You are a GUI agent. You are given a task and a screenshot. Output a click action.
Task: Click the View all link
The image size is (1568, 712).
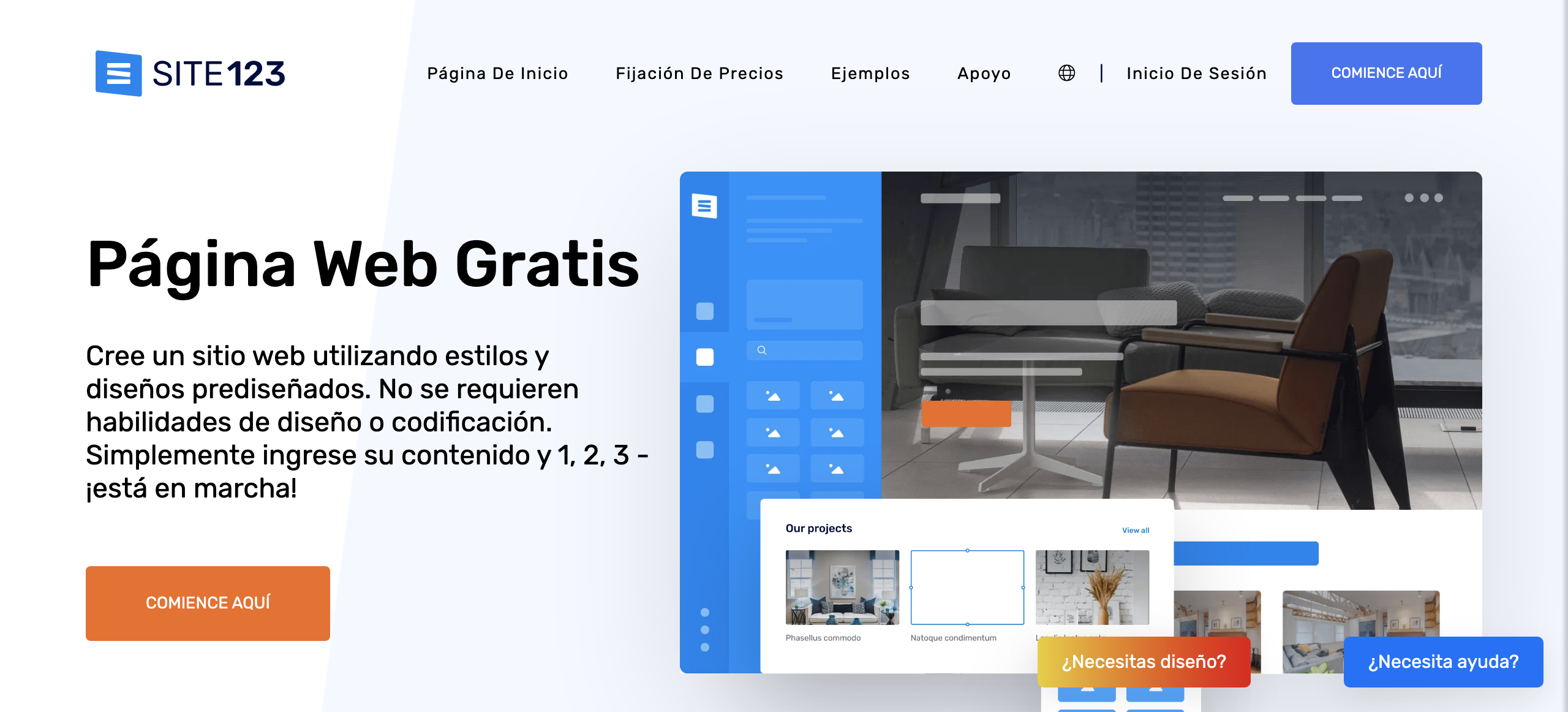(1136, 530)
